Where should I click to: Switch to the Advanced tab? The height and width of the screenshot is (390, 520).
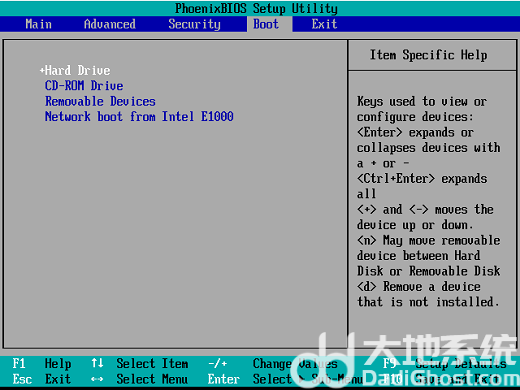point(110,24)
